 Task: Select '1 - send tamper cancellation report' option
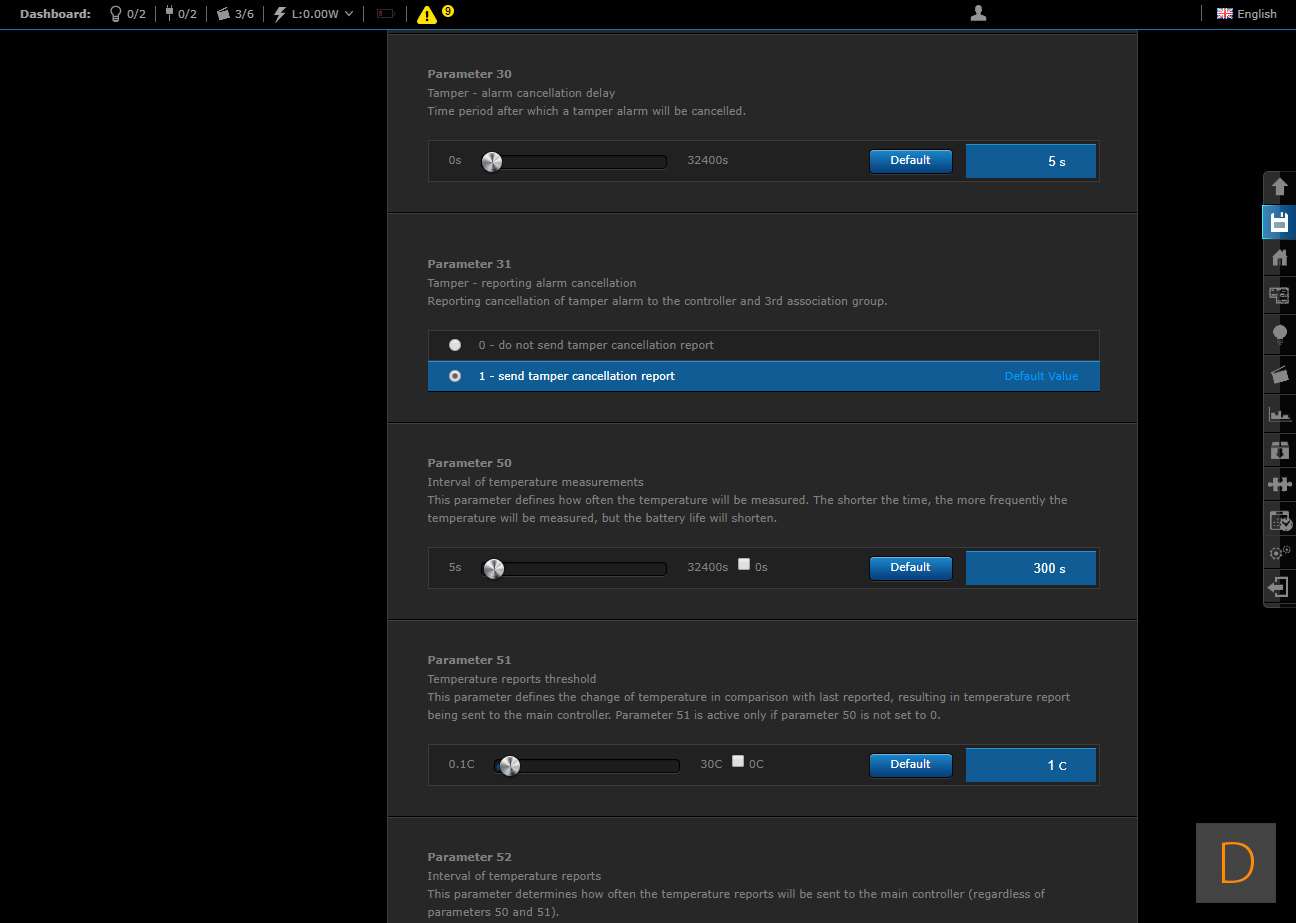pos(455,376)
